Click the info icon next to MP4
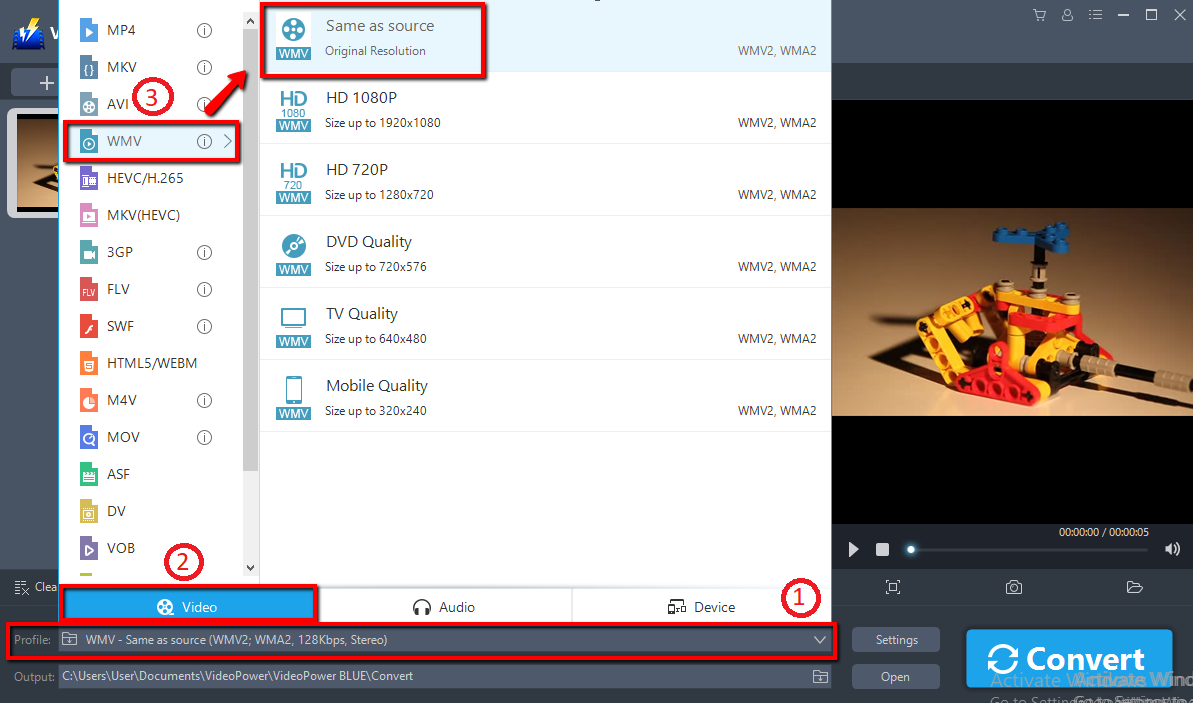 pos(204,31)
